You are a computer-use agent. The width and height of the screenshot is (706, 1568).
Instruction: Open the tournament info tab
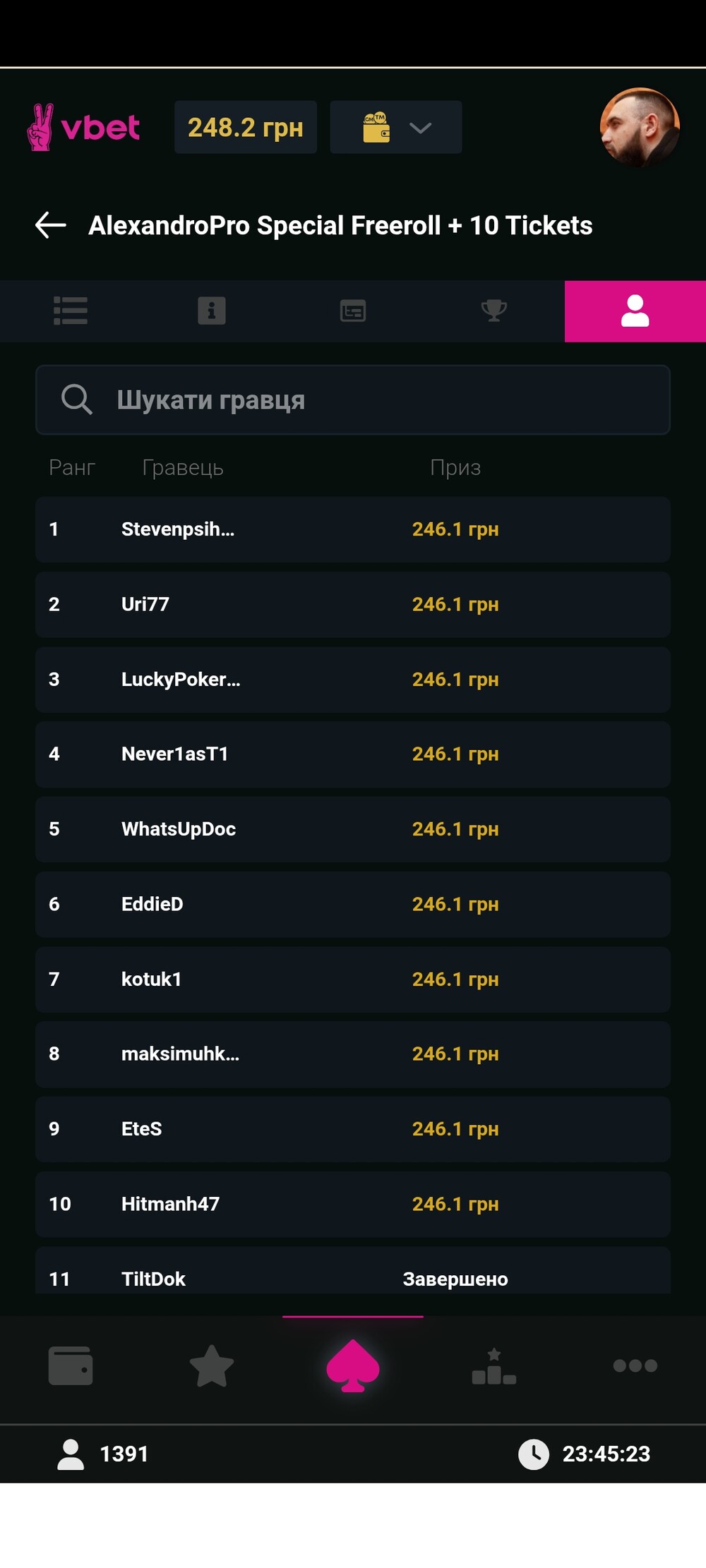point(212,311)
